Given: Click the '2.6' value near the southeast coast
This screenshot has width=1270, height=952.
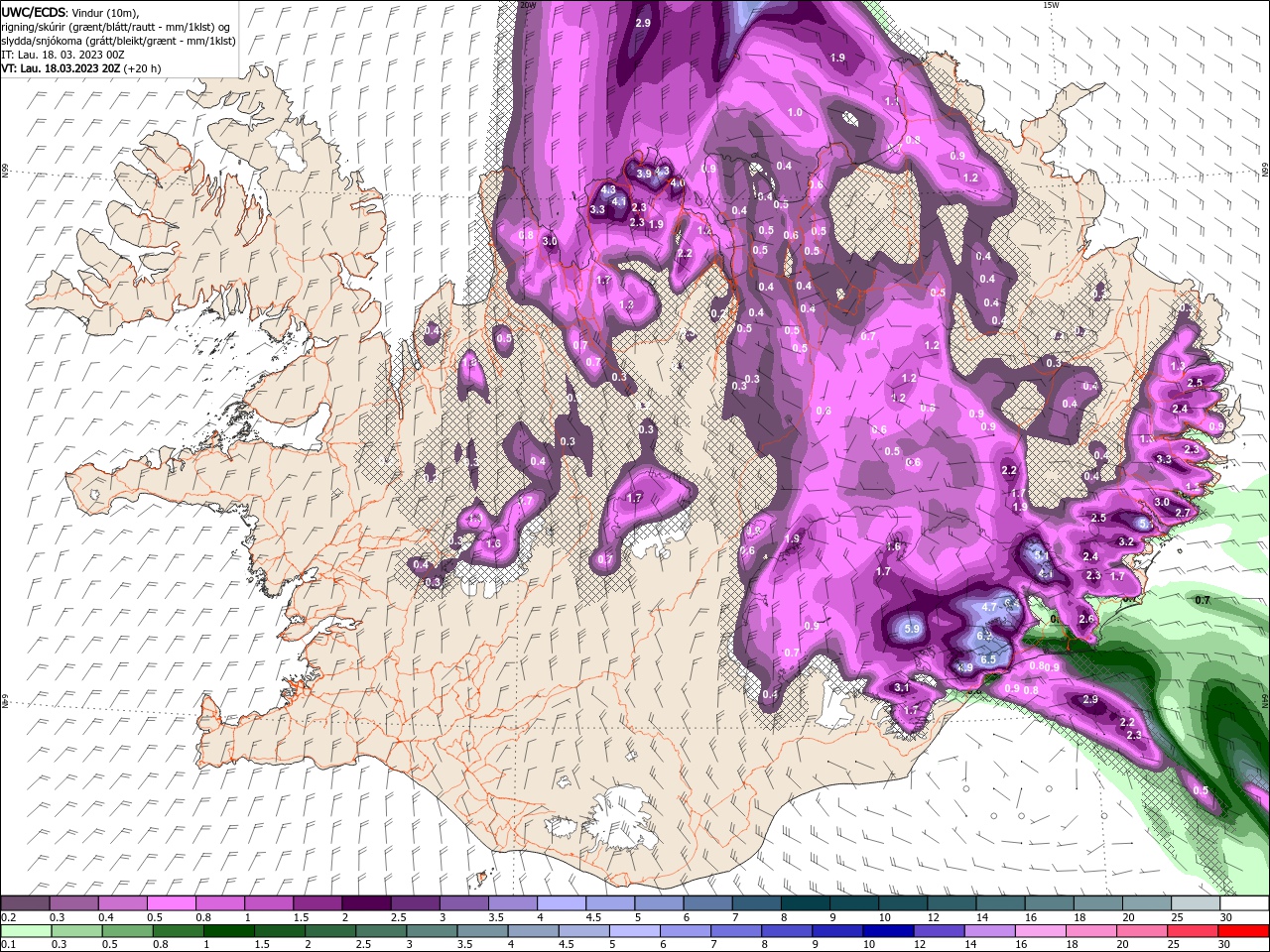Looking at the screenshot, I should 1086,619.
